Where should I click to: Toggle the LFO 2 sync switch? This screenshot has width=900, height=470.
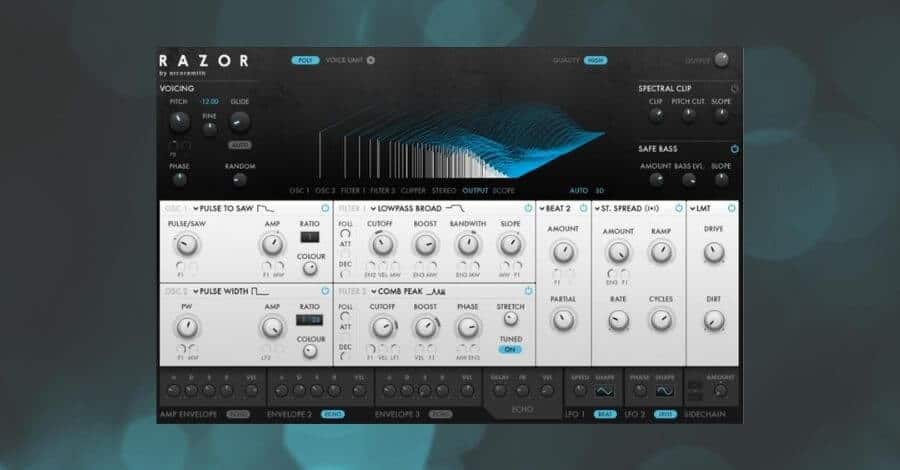[x=665, y=414]
